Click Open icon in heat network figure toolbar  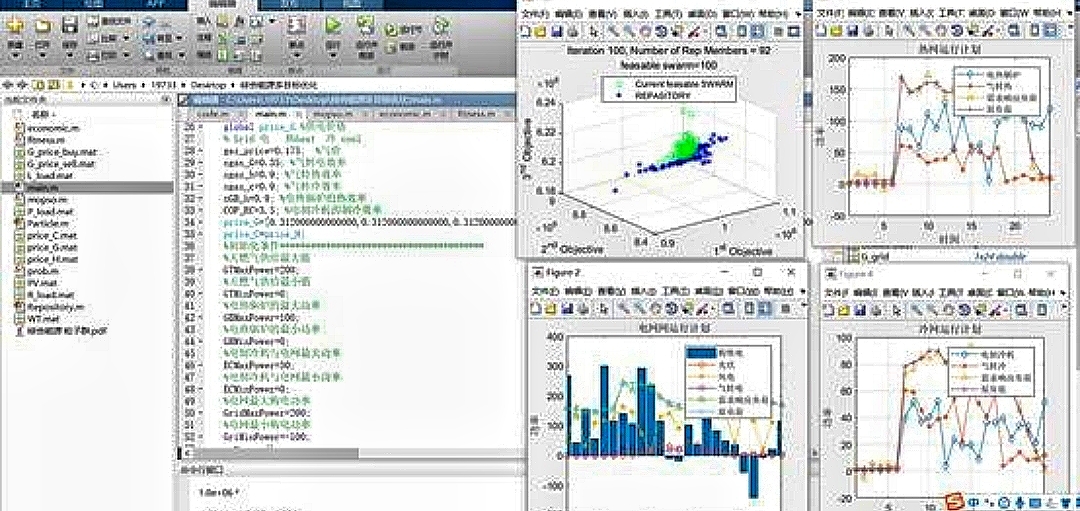click(x=836, y=30)
